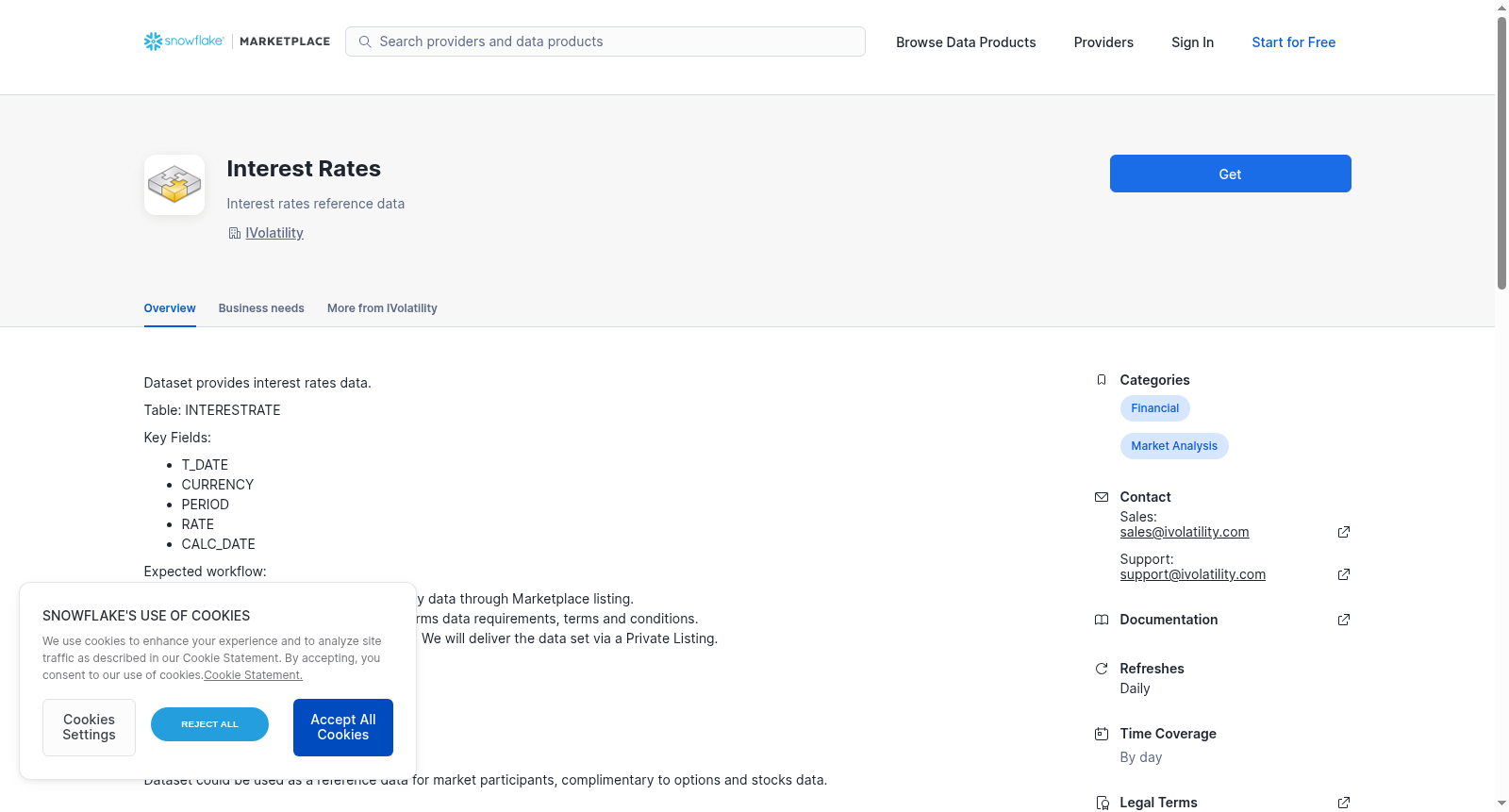Viewport: 1509px width, 812px height.
Task: Click the Interest Rates heading
Action: 304,169
